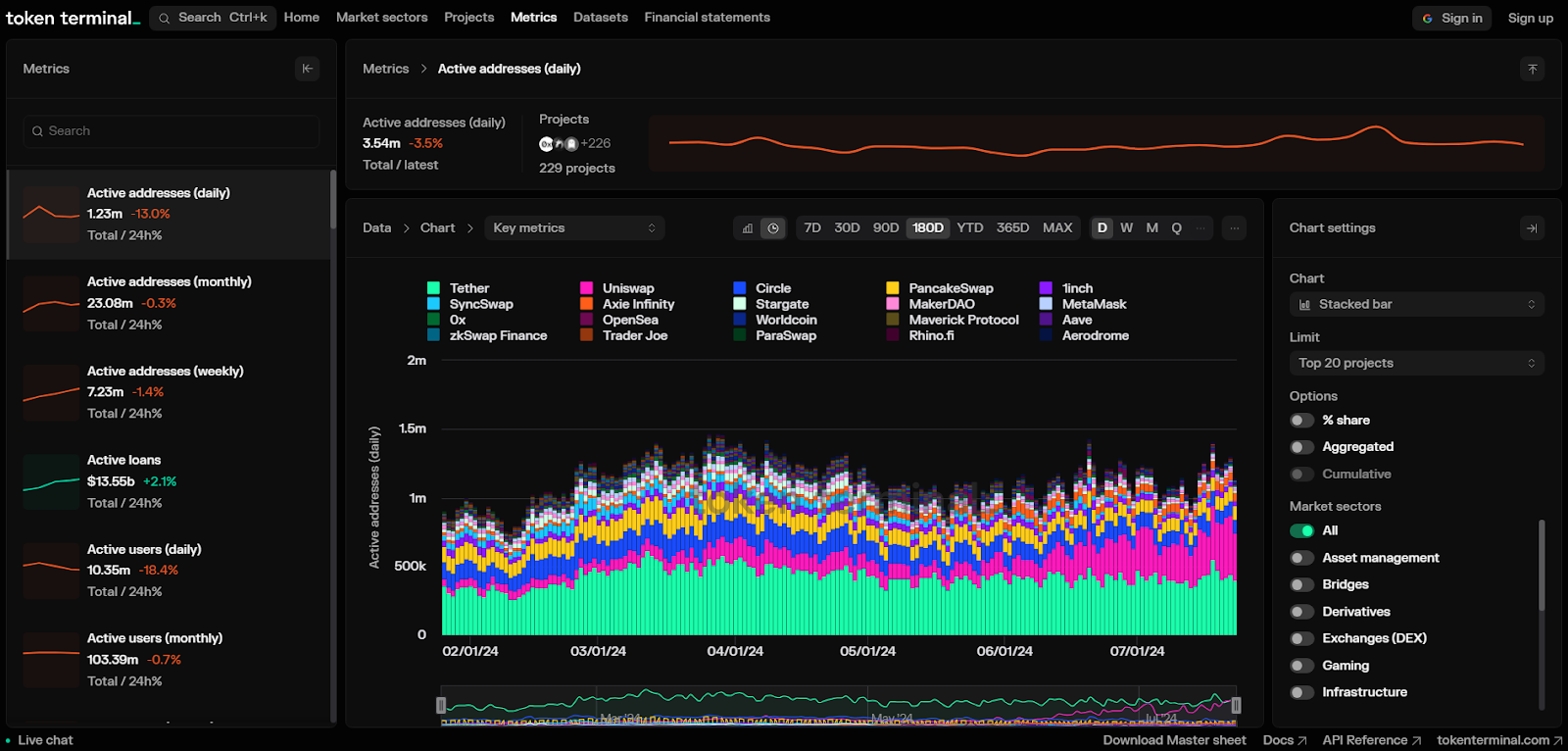Click the search magnifier in top bar

pos(164,18)
